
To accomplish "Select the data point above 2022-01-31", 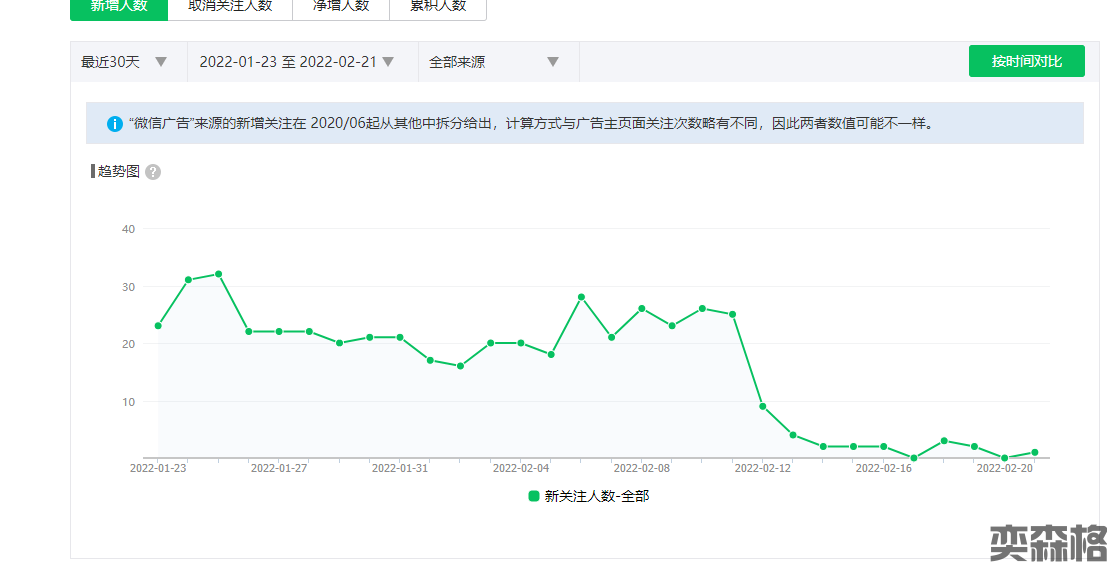I will pos(400,337).
